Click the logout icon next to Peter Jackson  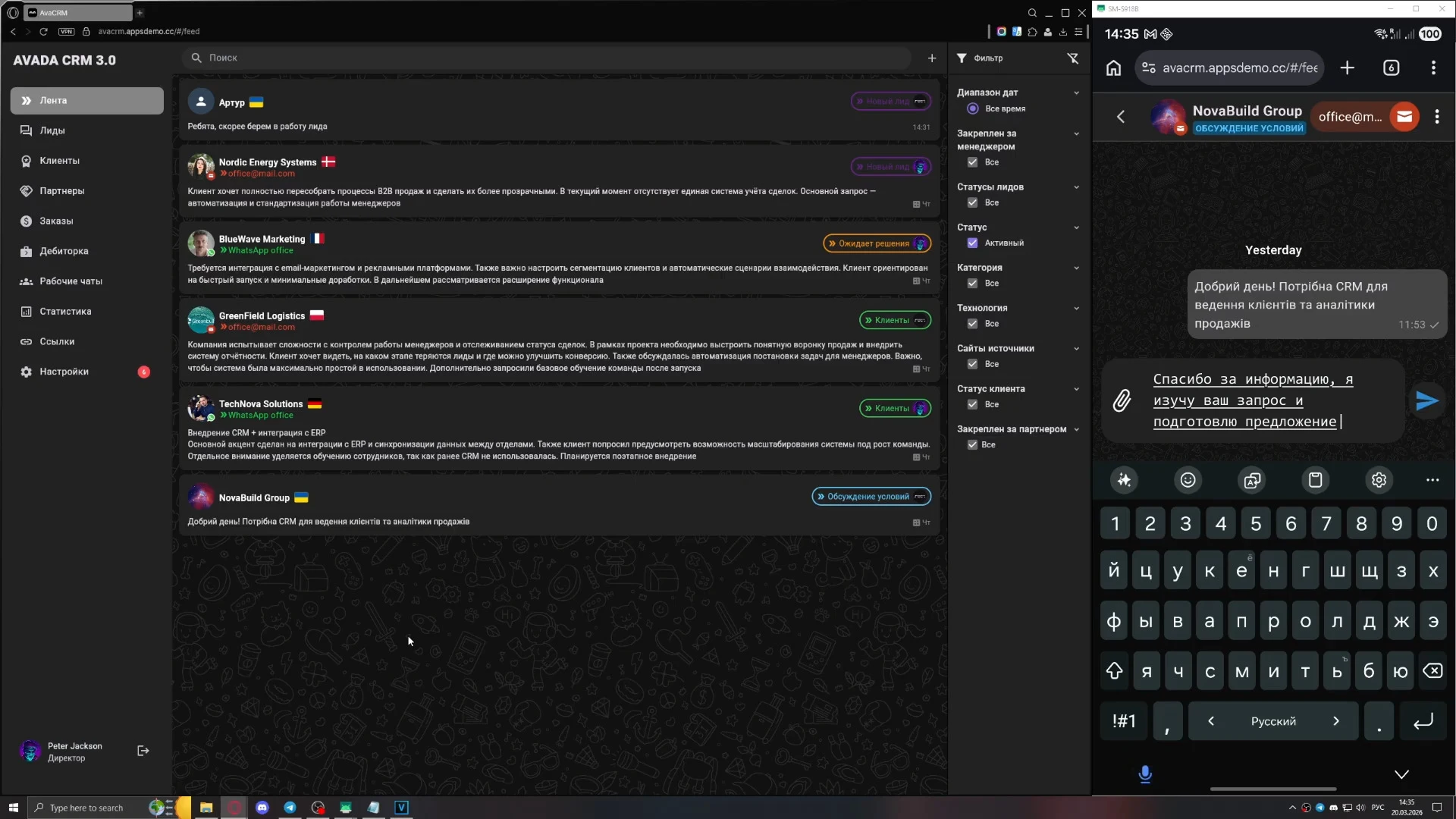(x=143, y=751)
